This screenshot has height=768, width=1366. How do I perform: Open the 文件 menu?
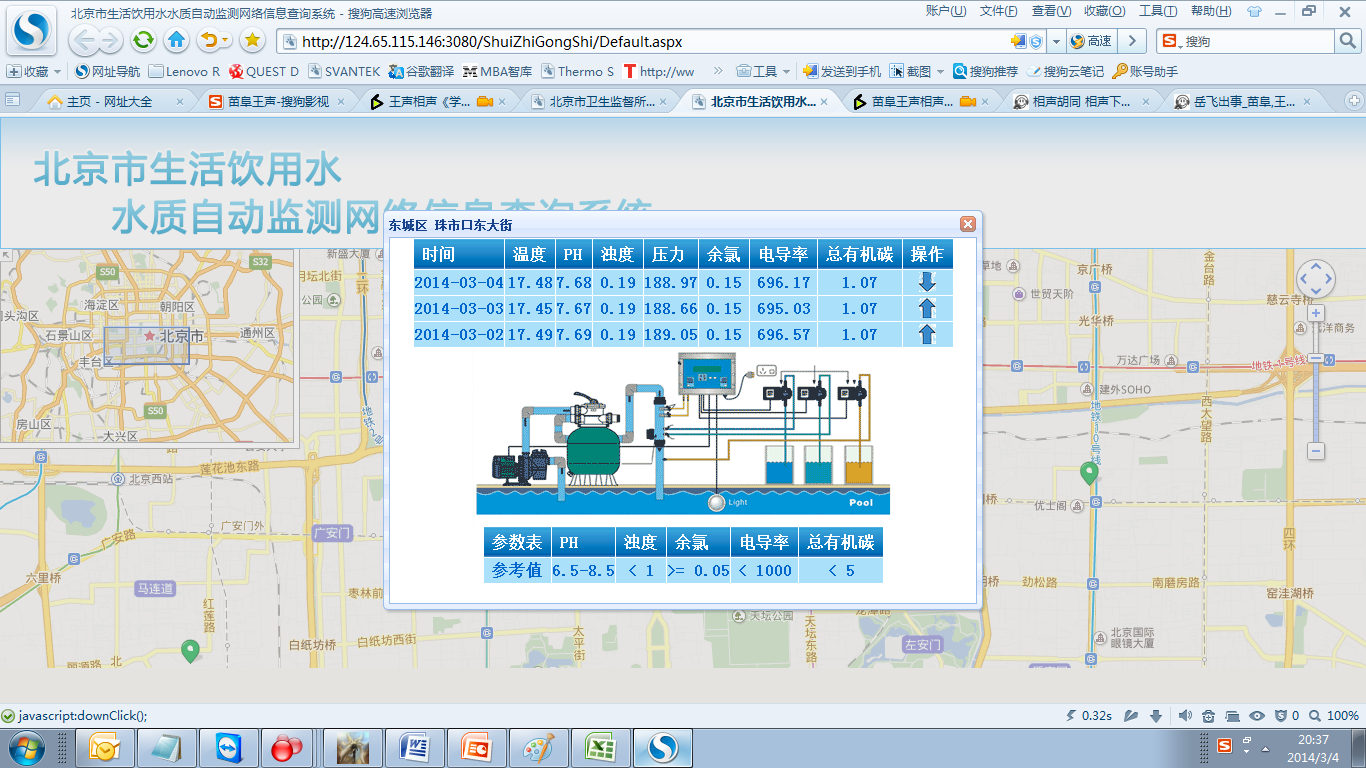pos(998,11)
